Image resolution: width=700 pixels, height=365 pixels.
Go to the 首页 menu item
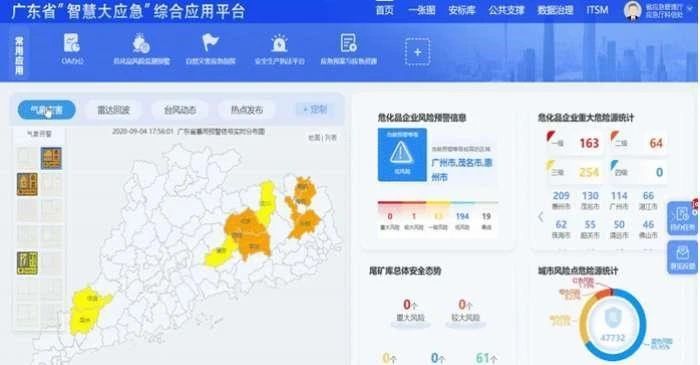pos(385,10)
